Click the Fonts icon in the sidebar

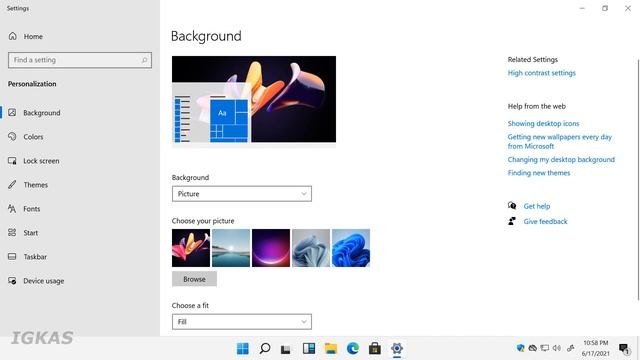pyautogui.click(x=12, y=209)
